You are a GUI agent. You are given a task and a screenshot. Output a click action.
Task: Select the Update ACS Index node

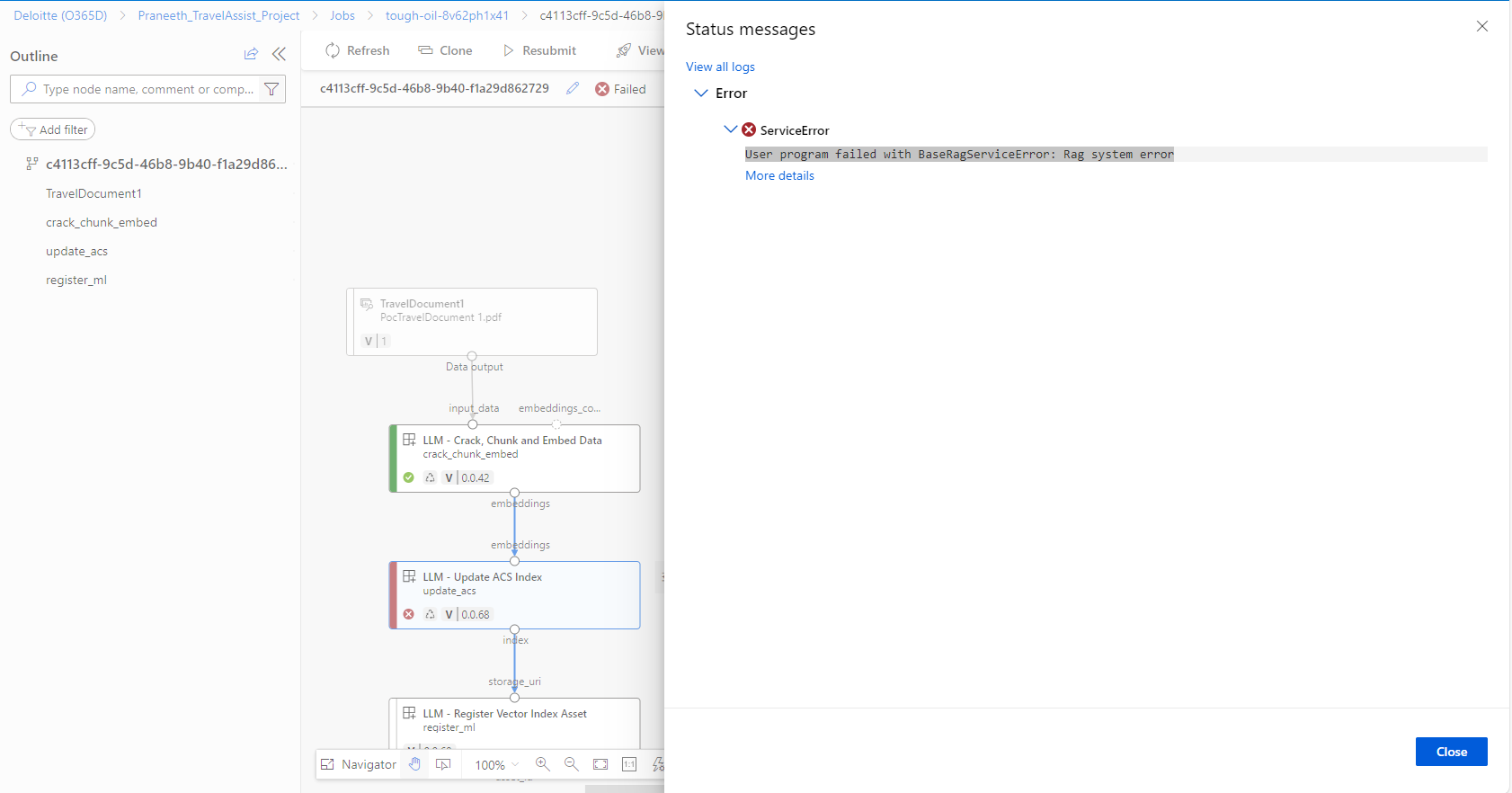pos(514,595)
